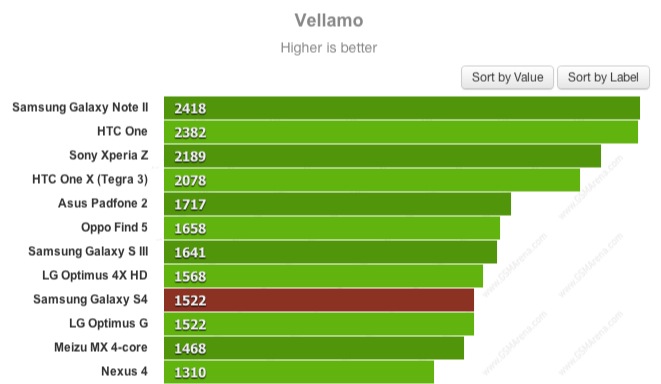The width and height of the screenshot is (661, 384).
Task: Click the Sort by Value button
Action: pyautogui.click(x=507, y=77)
